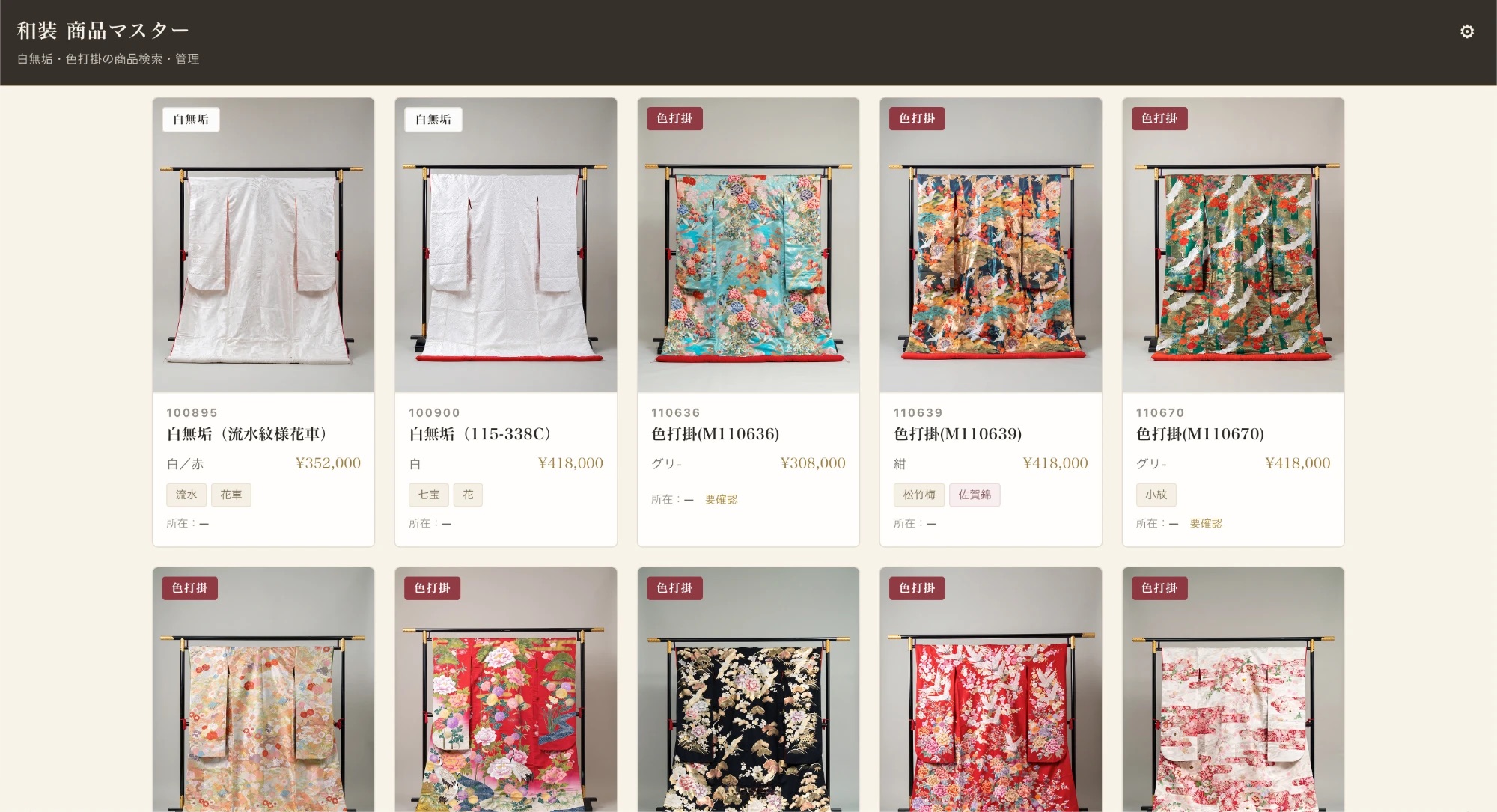The width and height of the screenshot is (1497, 812).
Task: Open settings via the gear icon
Action: point(1466,31)
